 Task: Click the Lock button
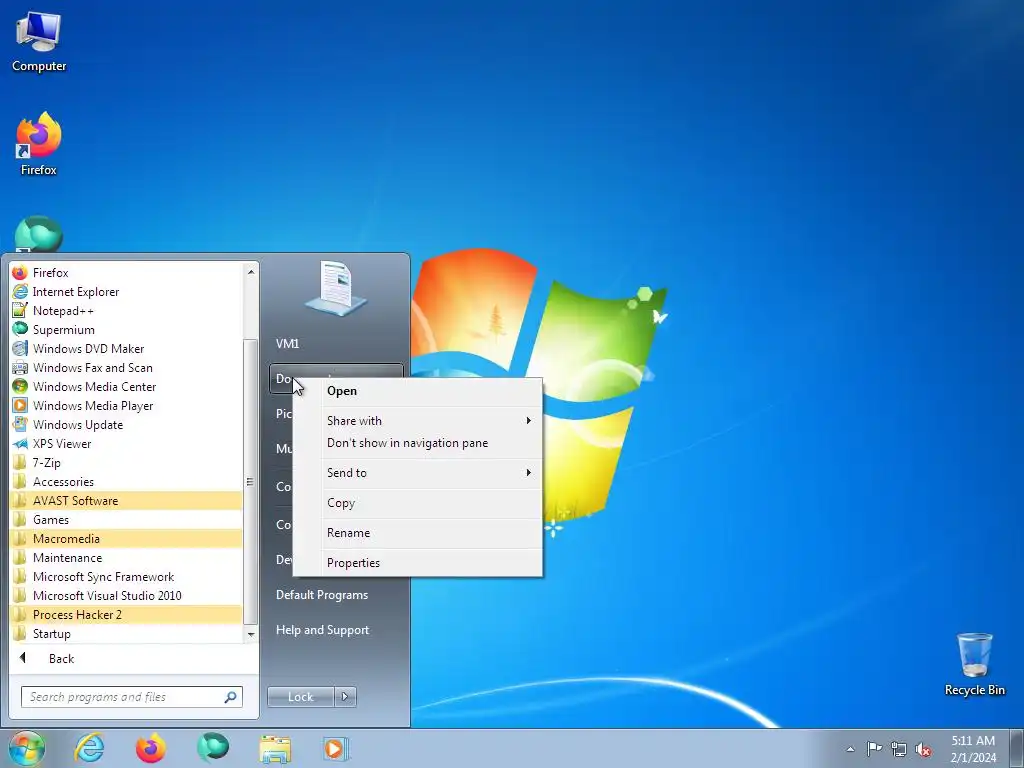[300, 697]
